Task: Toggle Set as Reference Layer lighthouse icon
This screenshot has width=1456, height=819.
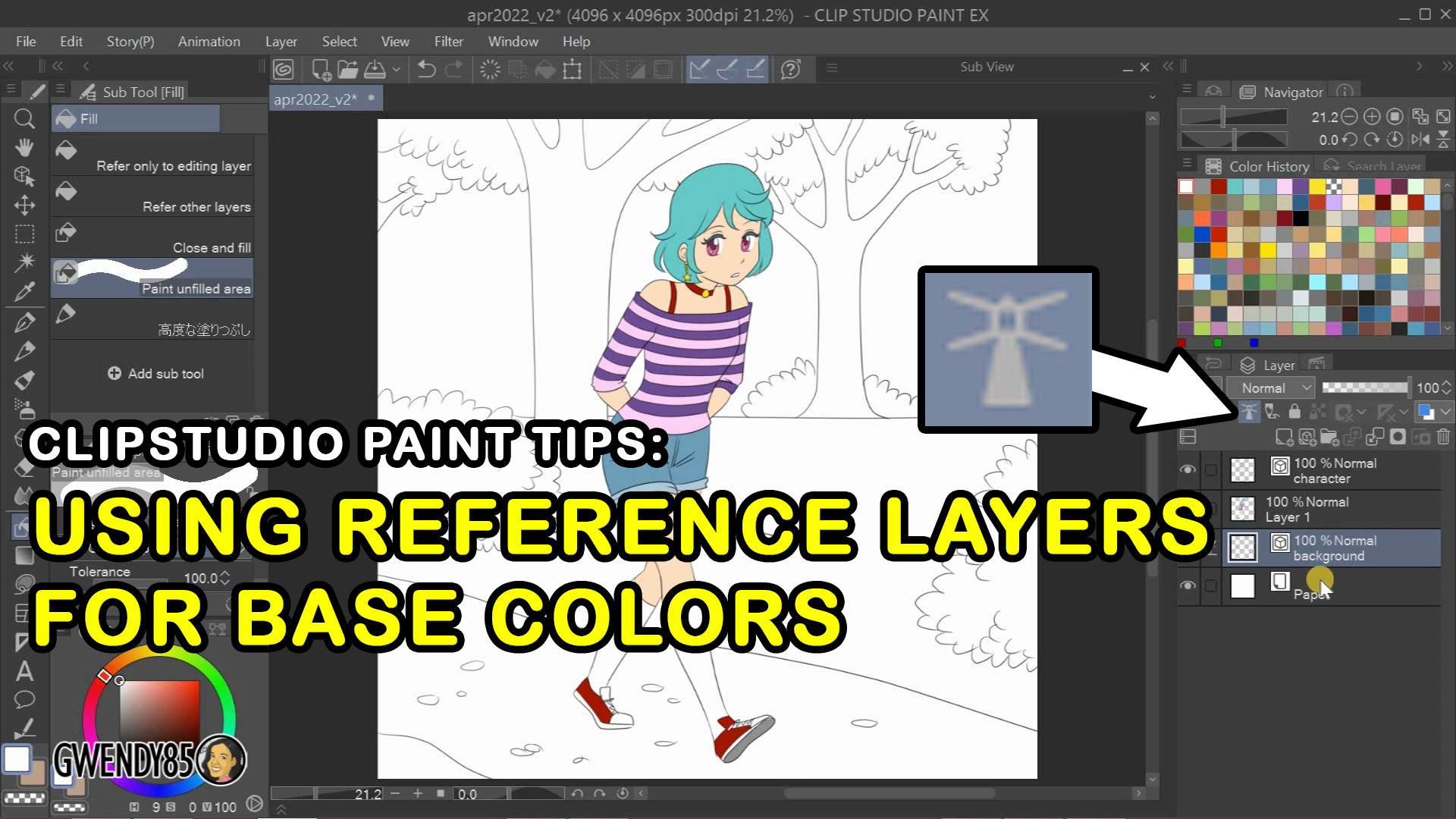Action: [1249, 412]
